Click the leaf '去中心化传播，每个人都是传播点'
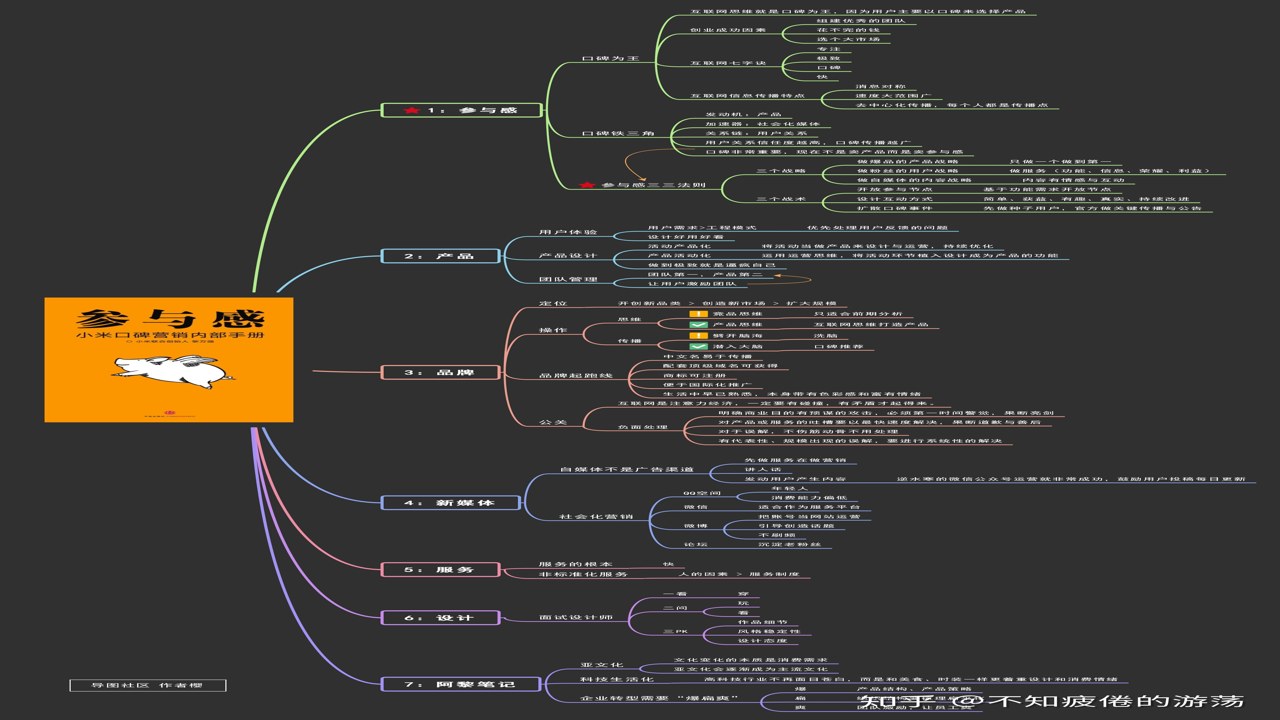The image size is (1280, 720). coord(951,105)
